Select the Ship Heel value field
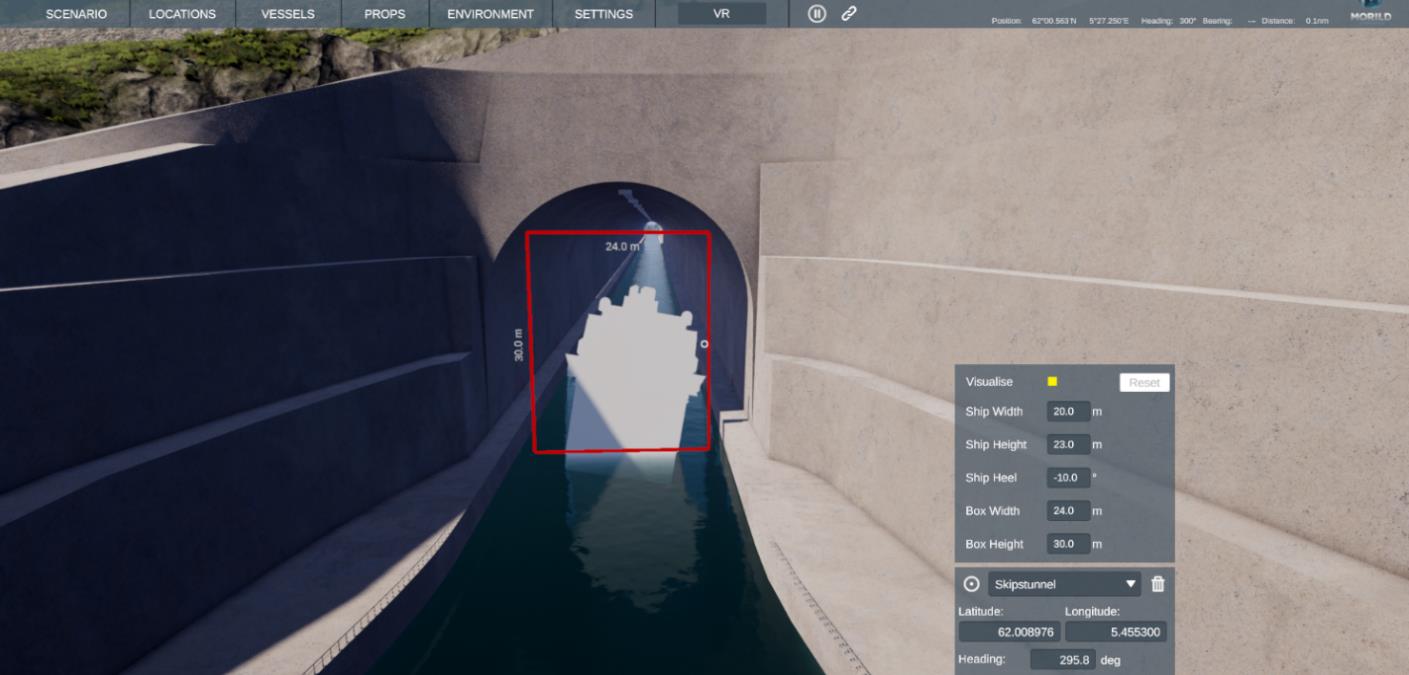The width and height of the screenshot is (1409, 675). point(1067,478)
